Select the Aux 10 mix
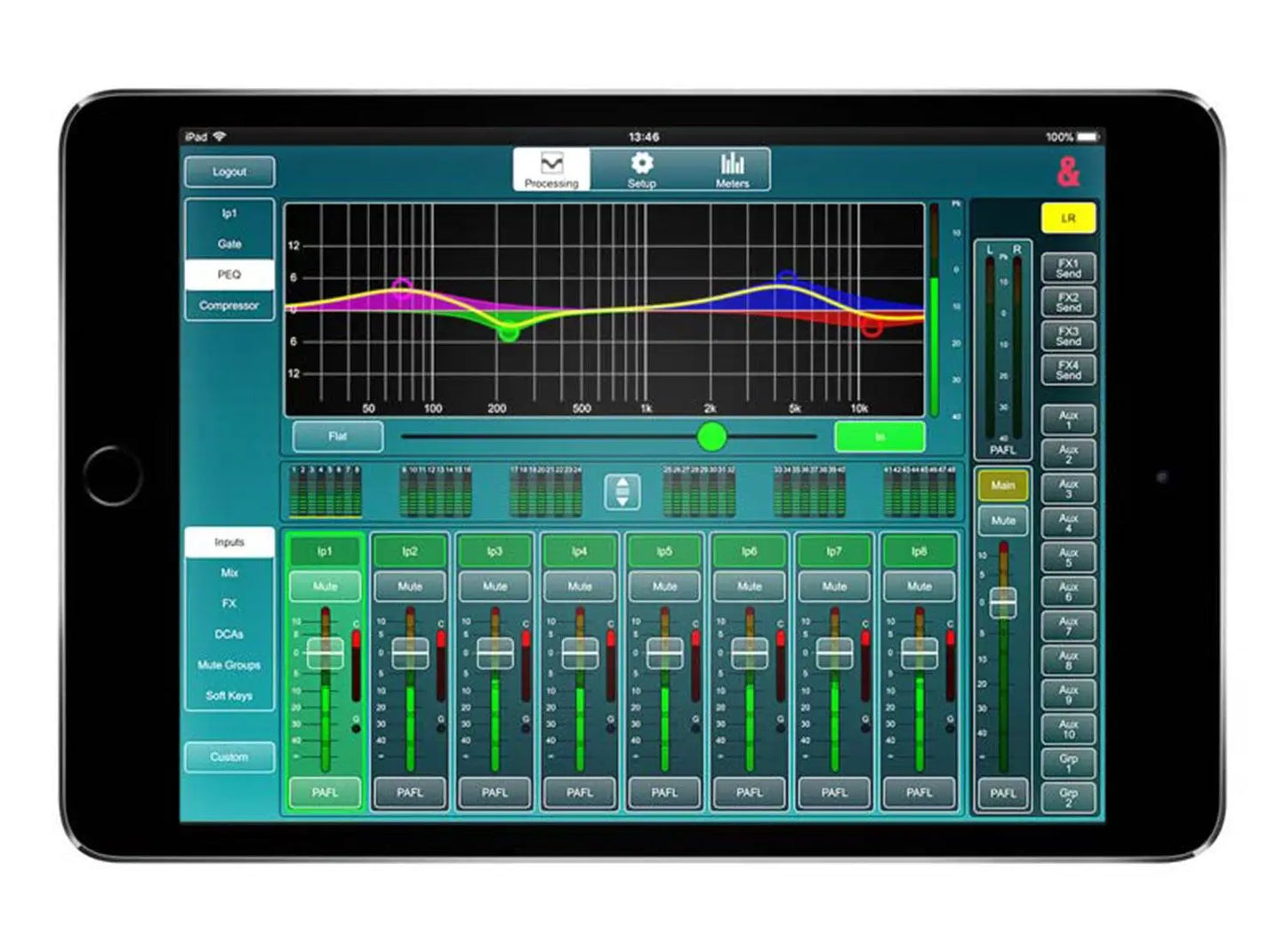This screenshot has height=952, width=1285. coord(1068,729)
